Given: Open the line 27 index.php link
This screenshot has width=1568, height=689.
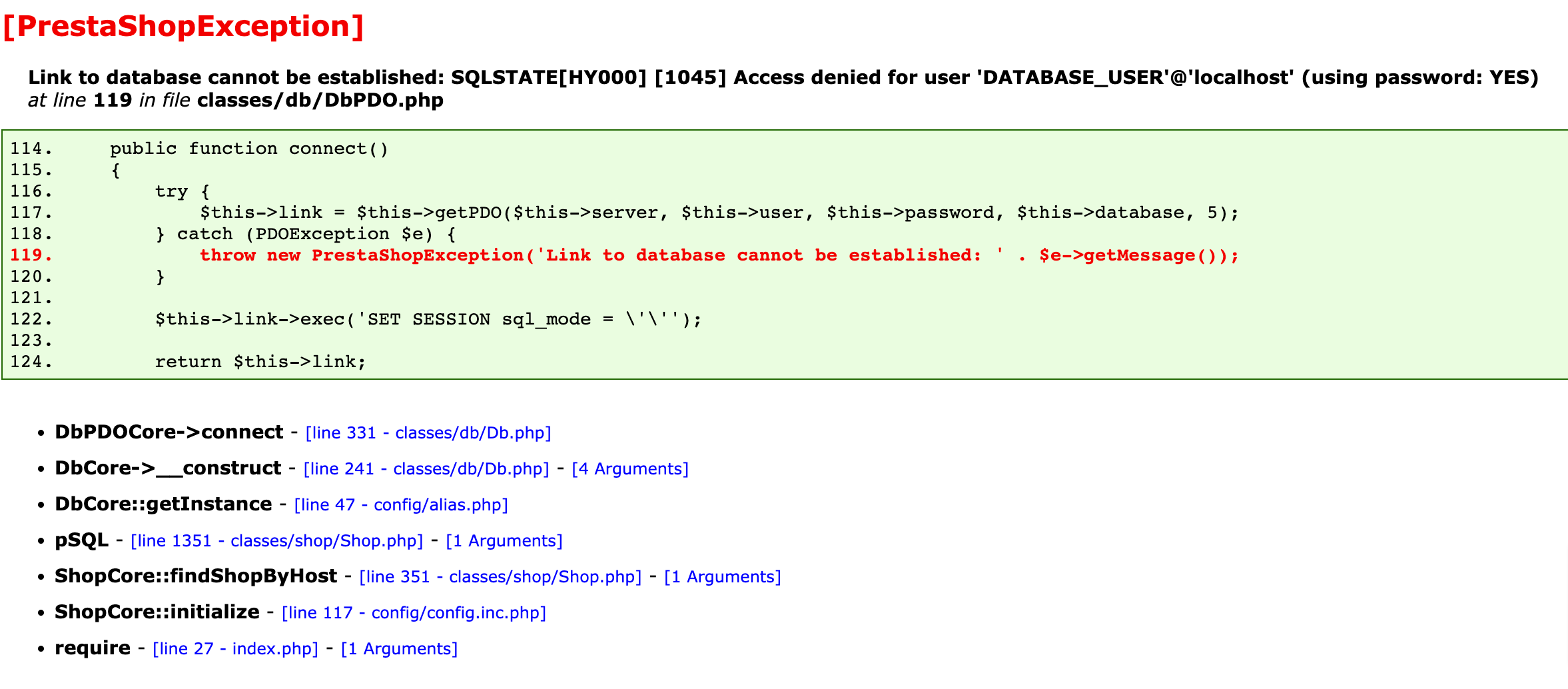Looking at the screenshot, I should coord(236,649).
